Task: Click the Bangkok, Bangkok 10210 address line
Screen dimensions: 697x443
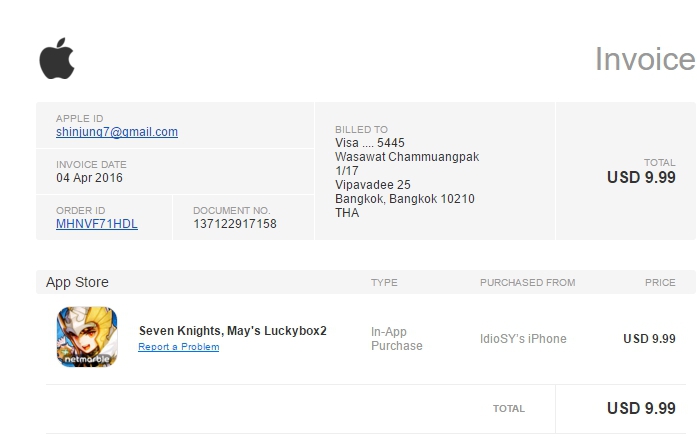Action: 404,199
